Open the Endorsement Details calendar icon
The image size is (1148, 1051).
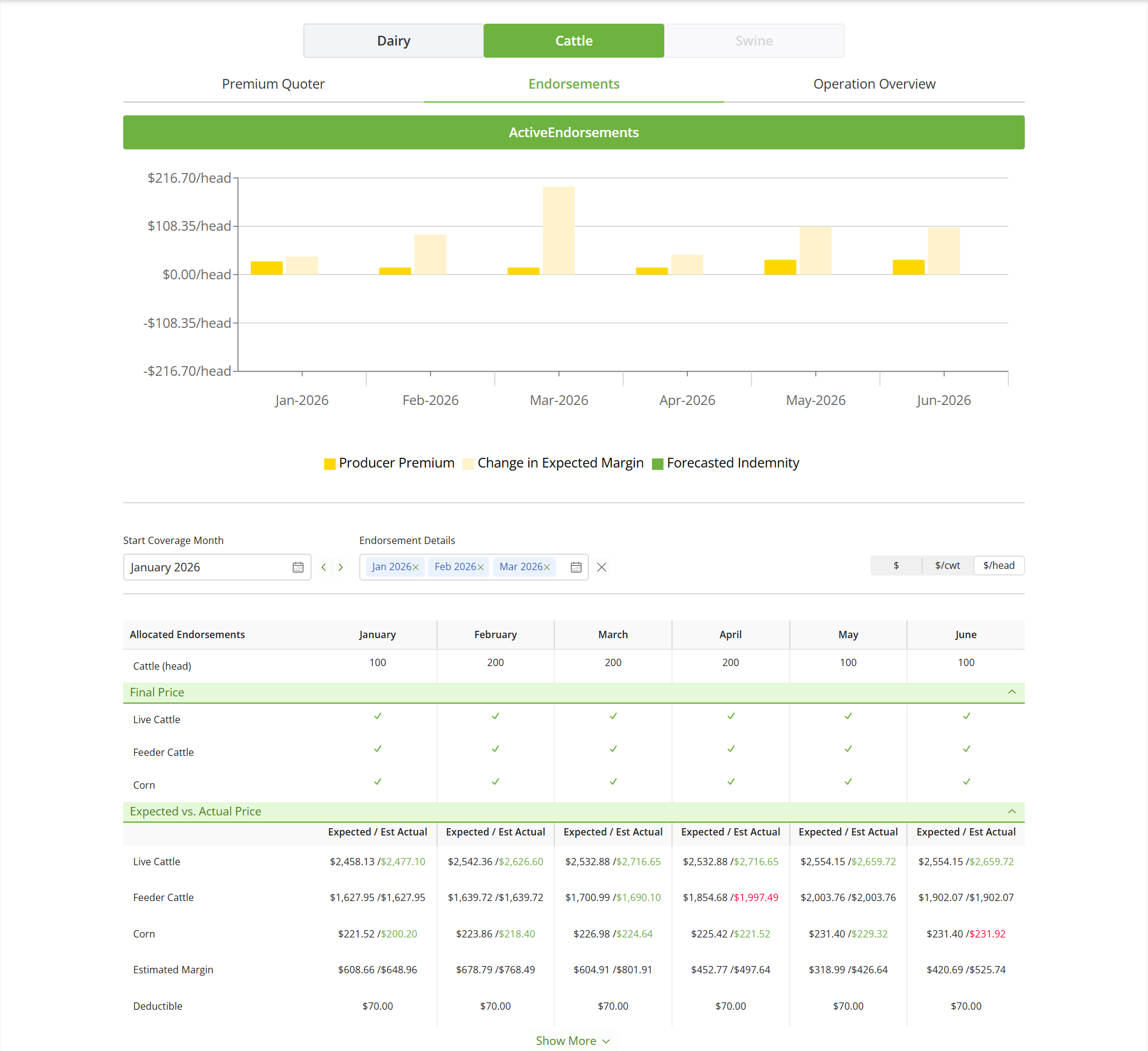pyautogui.click(x=576, y=567)
